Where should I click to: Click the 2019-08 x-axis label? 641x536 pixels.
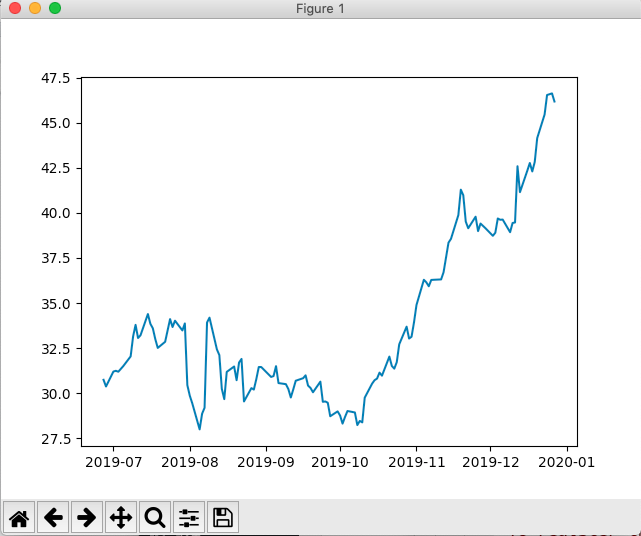[190, 462]
